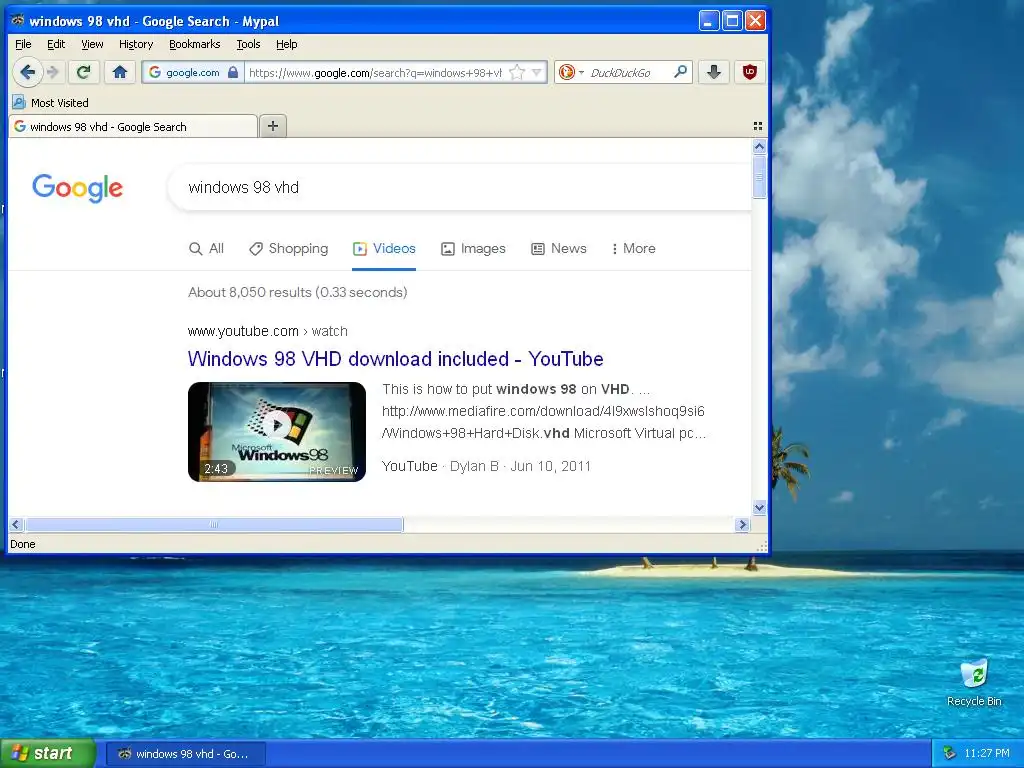Click the Mypal raccoon icon in title bar
This screenshot has height=768, width=1024.
18,21
